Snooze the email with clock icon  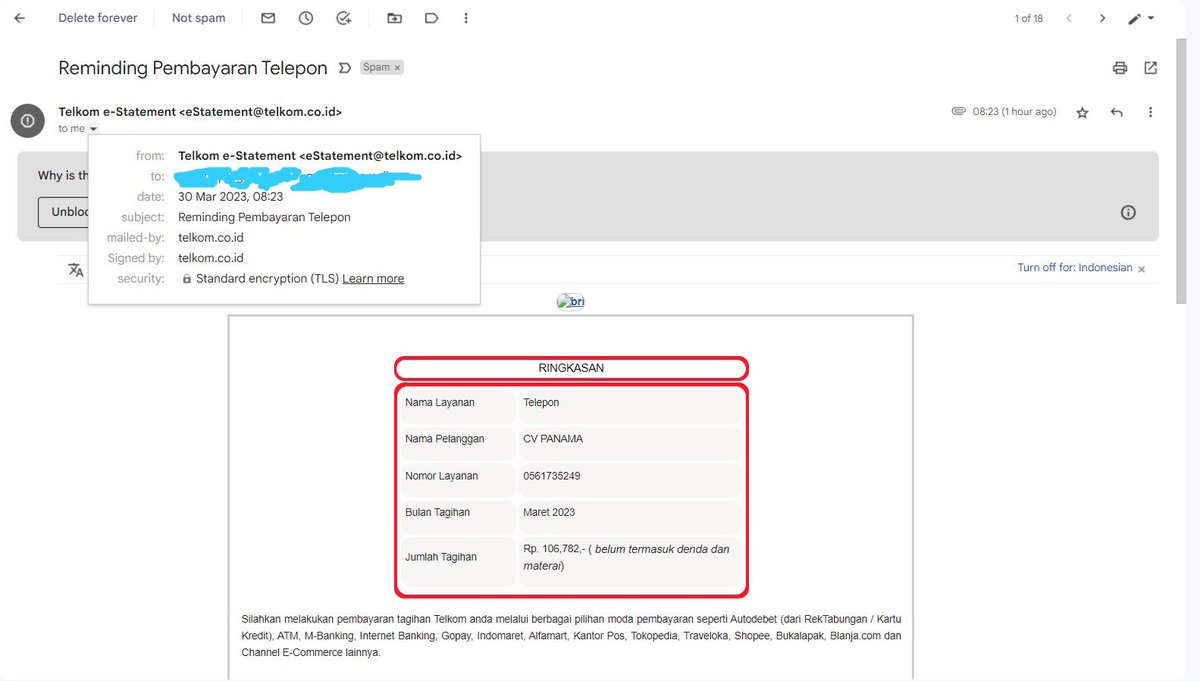tap(306, 18)
